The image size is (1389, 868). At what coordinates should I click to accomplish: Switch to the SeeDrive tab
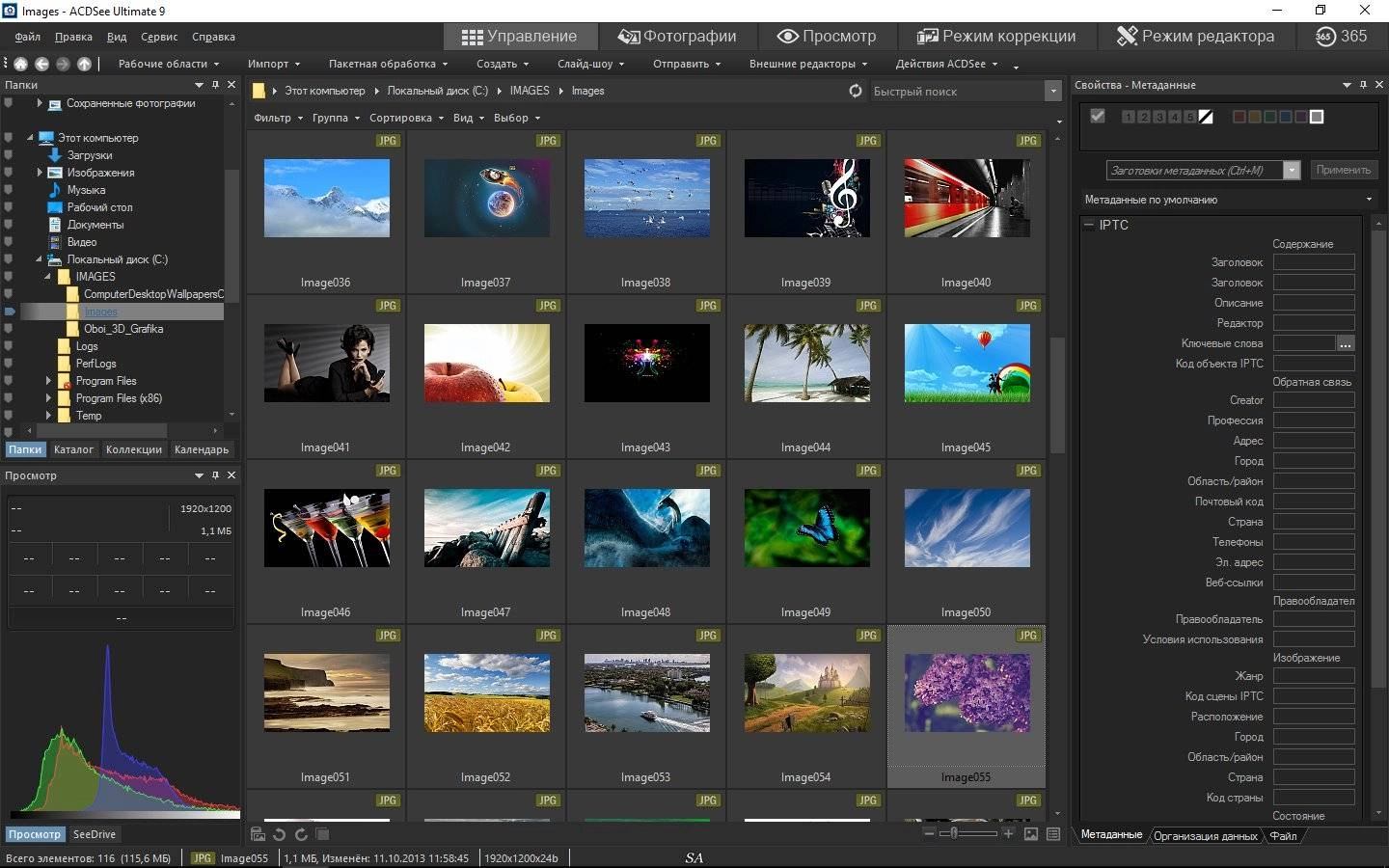95,834
